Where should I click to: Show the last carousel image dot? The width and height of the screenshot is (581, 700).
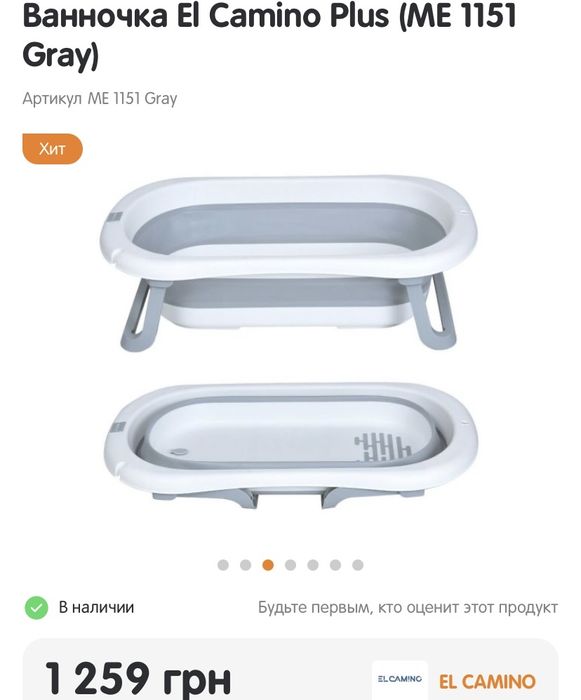tap(358, 565)
